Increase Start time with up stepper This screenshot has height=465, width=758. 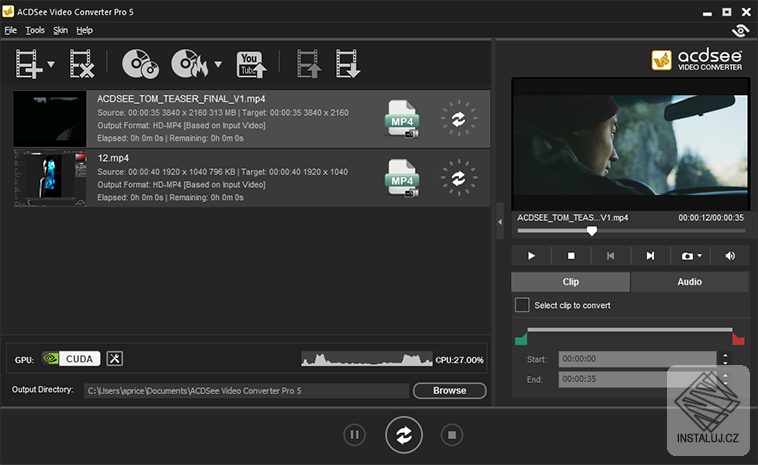[x=725, y=355]
